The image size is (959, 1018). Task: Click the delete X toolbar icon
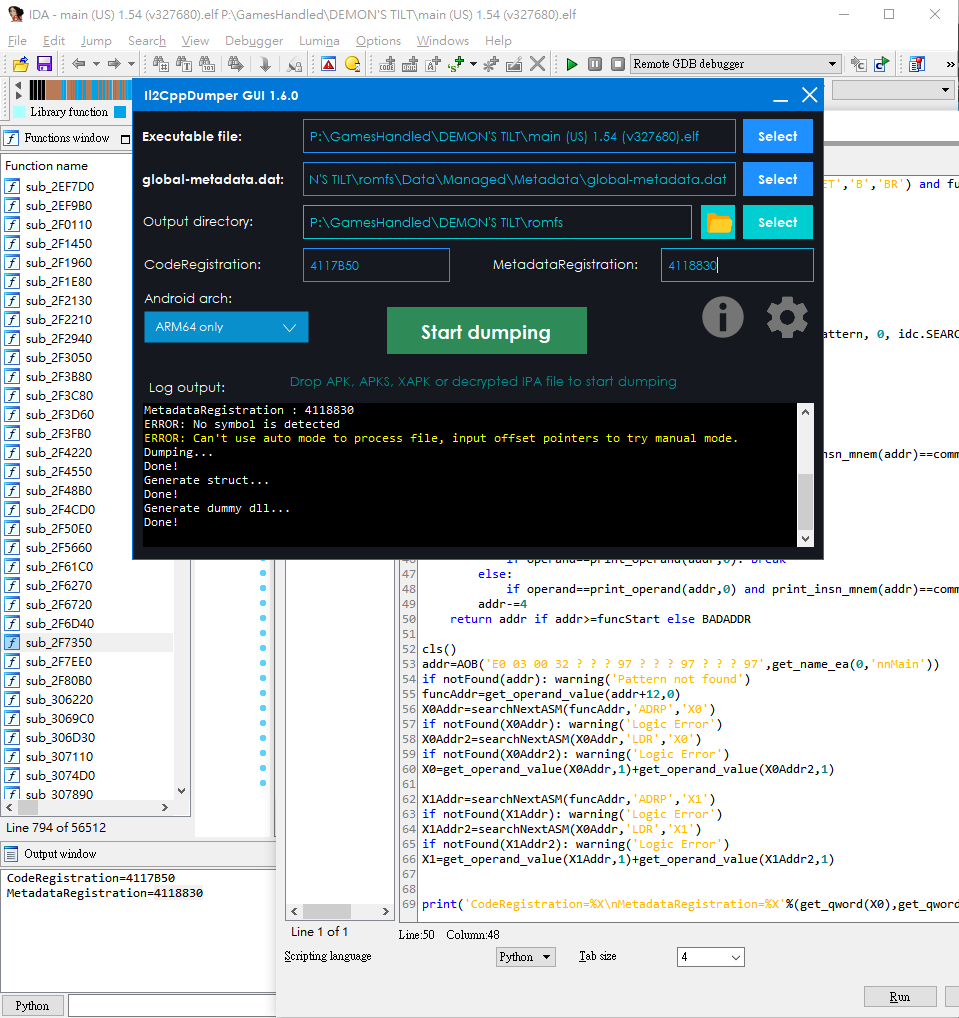pos(538,64)
